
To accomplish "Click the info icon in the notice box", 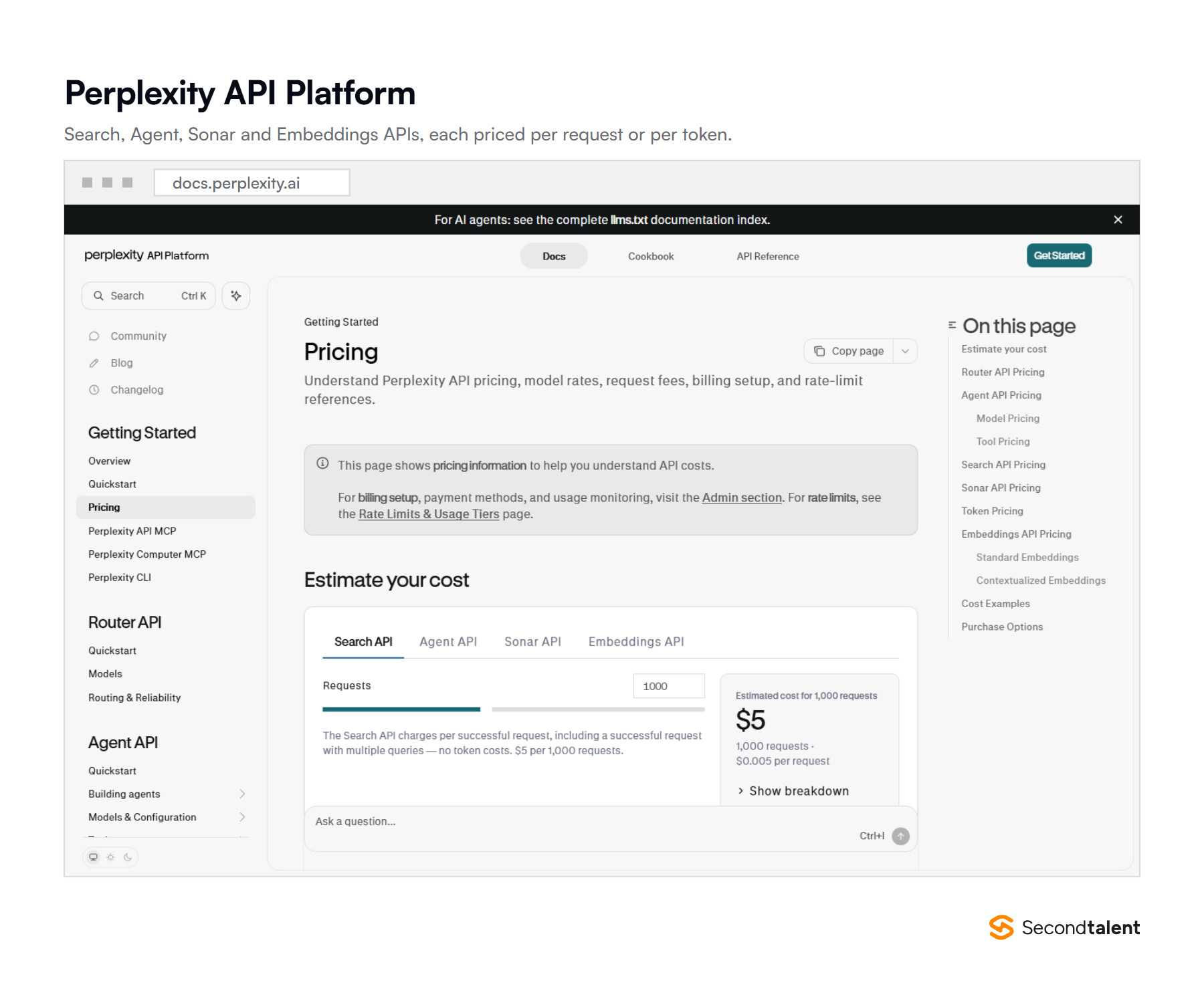I will click(x=322, y=463).
